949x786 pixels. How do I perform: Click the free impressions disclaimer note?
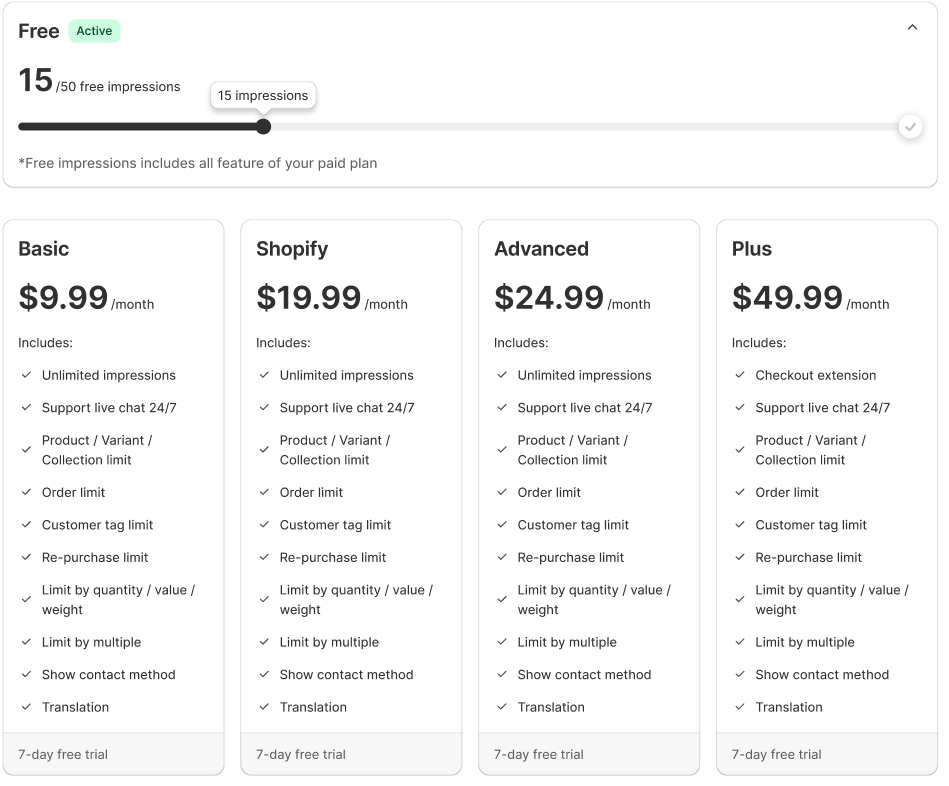(197, 163)
